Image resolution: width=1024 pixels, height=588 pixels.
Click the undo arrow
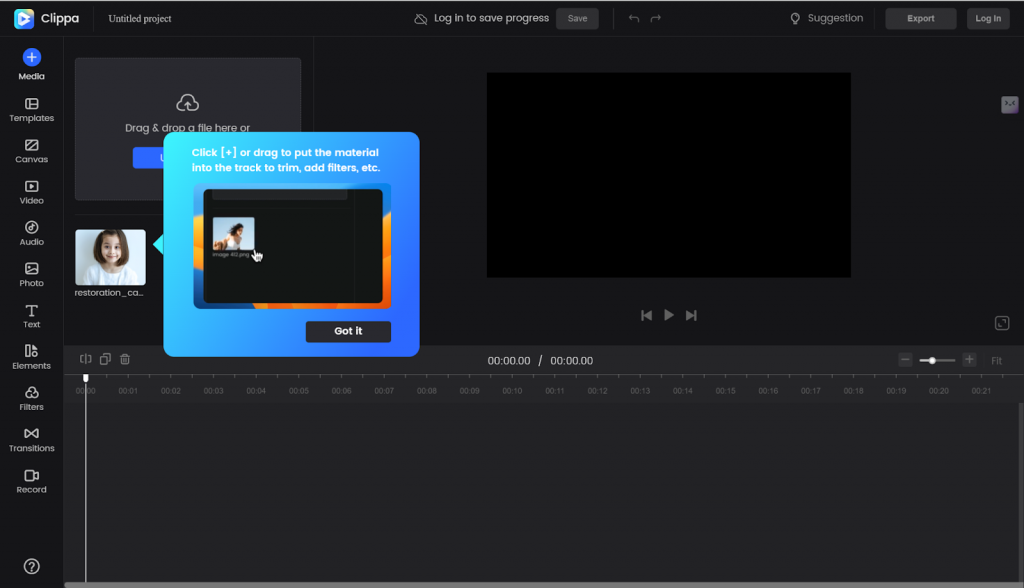coord(633,18)
